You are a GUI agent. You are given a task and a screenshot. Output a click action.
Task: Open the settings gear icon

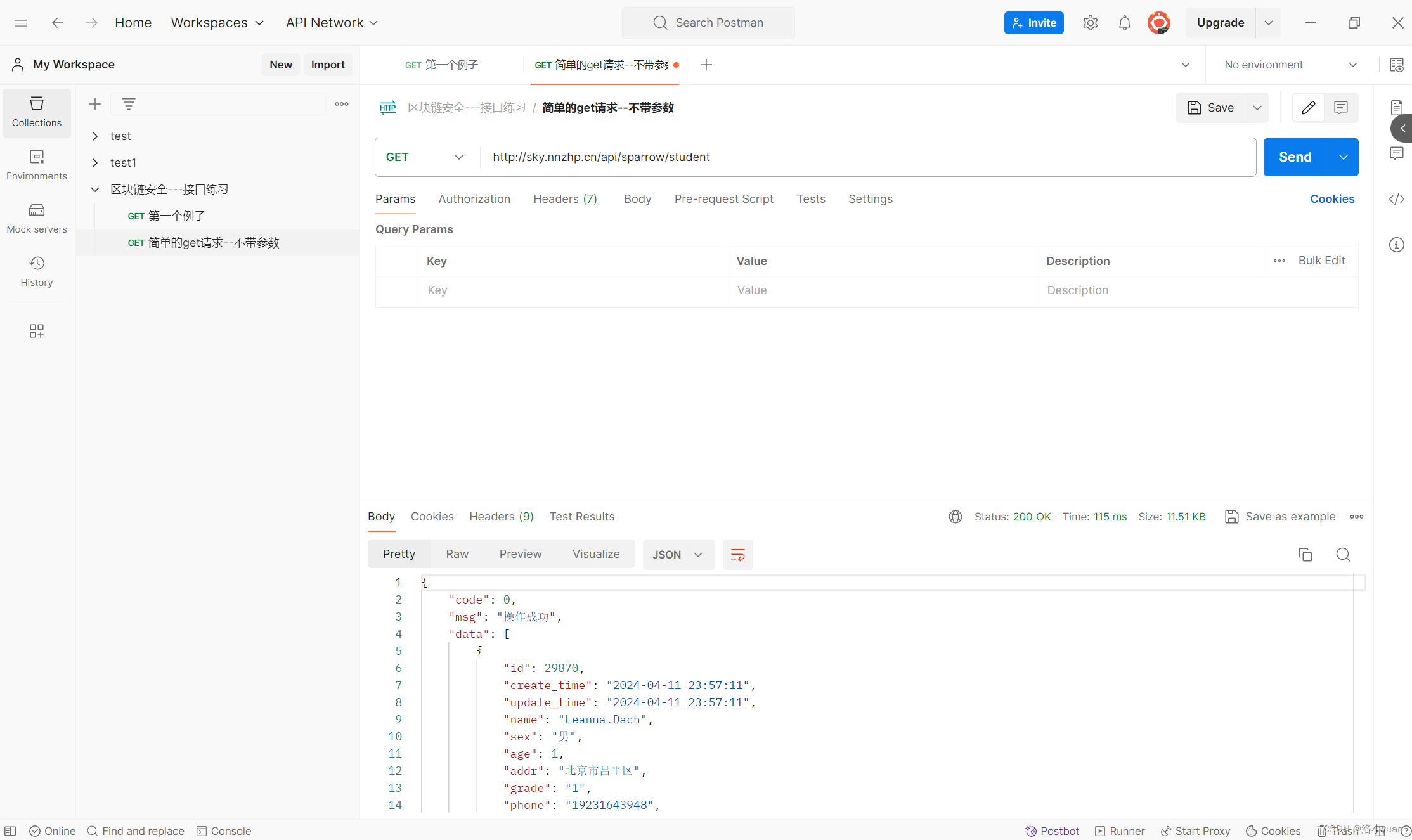coord(1091,23)
